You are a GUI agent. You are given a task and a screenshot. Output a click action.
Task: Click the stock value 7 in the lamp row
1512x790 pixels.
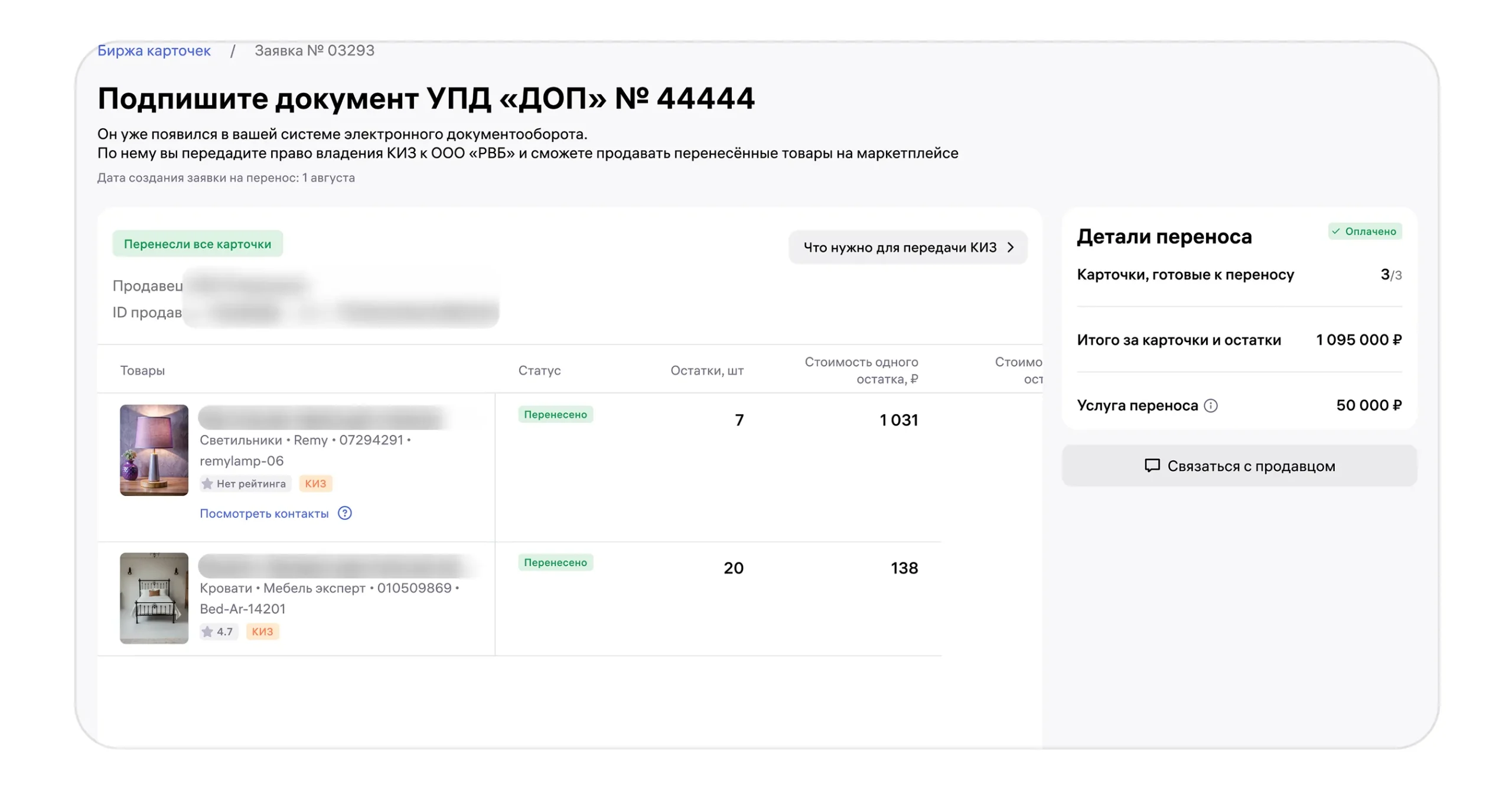click(738, 420)
